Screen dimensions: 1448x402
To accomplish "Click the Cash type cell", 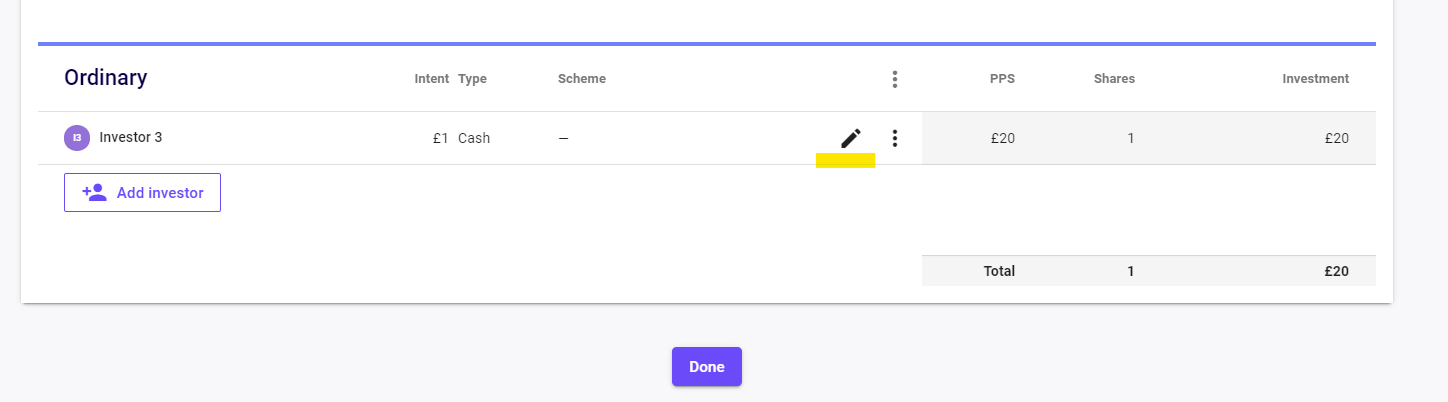I will pyautogui.click(x=474, y=139).
